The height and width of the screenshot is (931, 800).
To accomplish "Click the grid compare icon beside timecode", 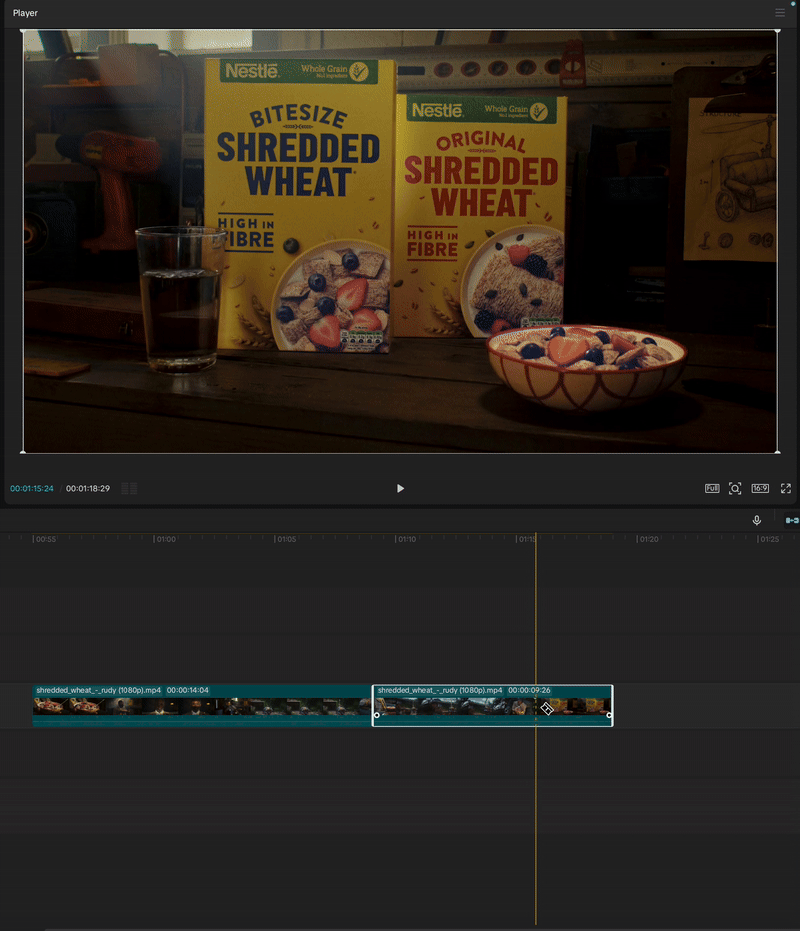I will (129, 488).
